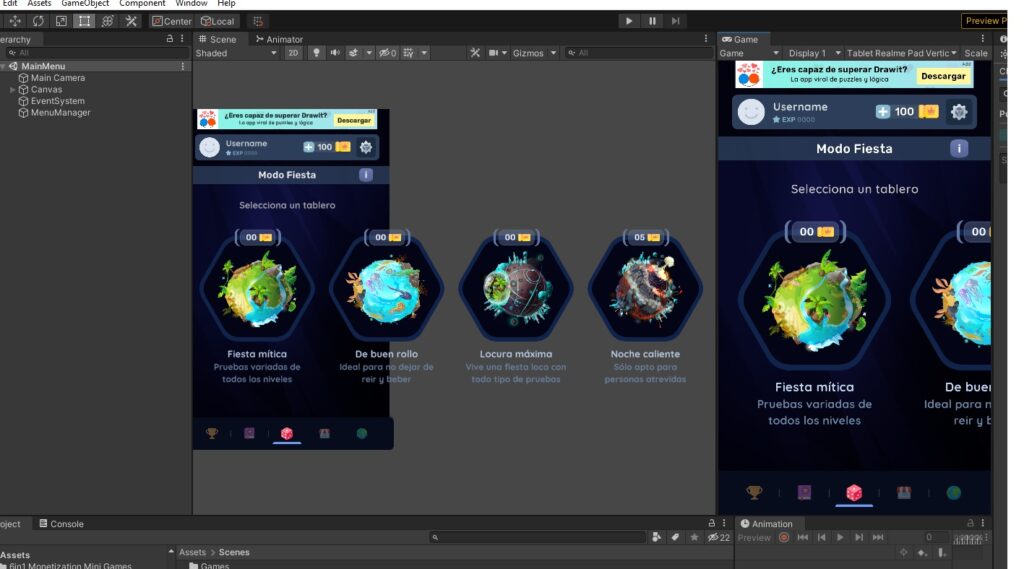Collapse the MainMenu scene node
Viewport: 1024px width, 569px height.
pos(3,66)
